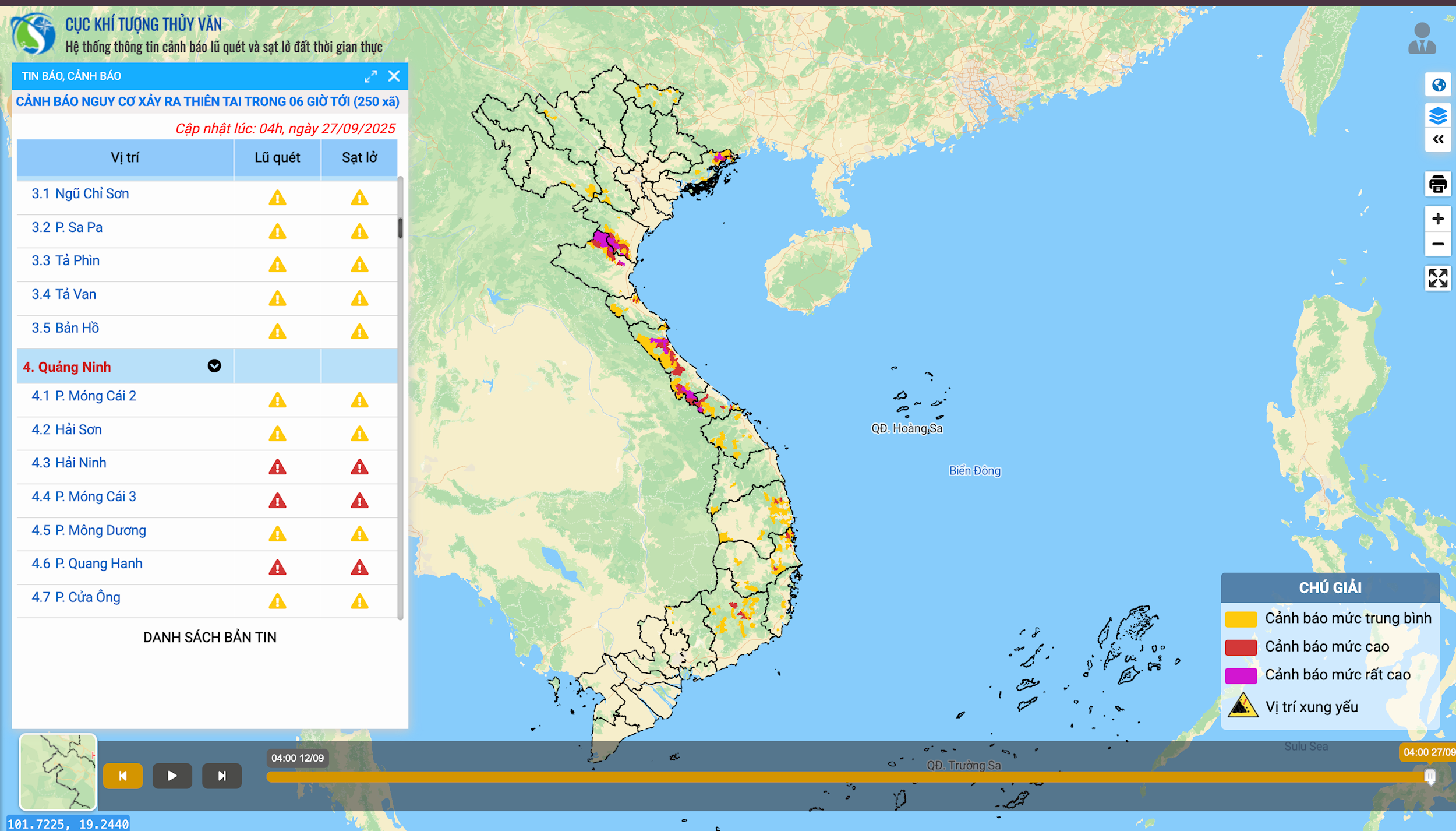The height and width of the screenshot is (831, 1456).
Task: Click the print map icon
Action: tap(1438, 184)
